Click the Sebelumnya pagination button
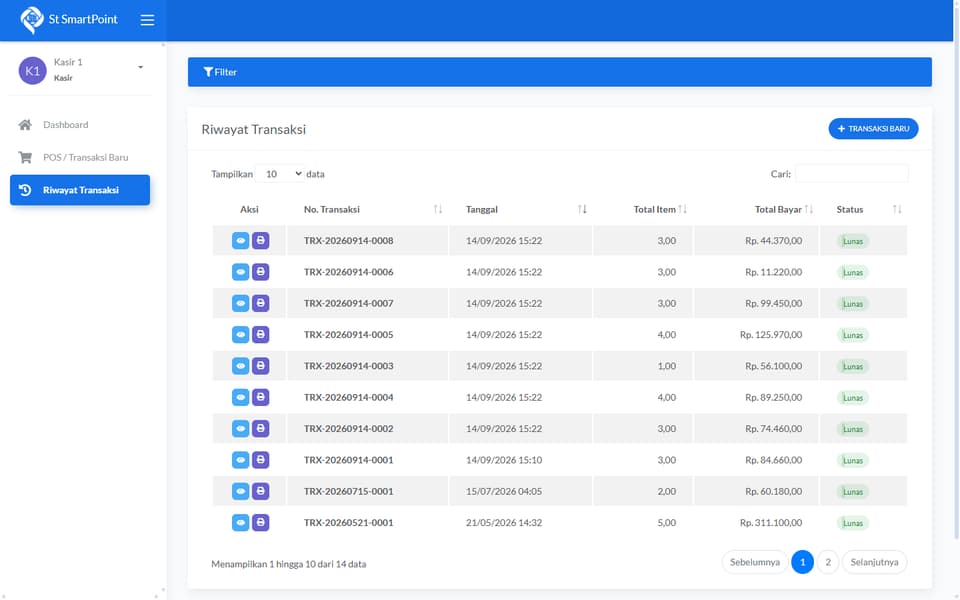This screenshot has width=960, height=600. point(755,562)
